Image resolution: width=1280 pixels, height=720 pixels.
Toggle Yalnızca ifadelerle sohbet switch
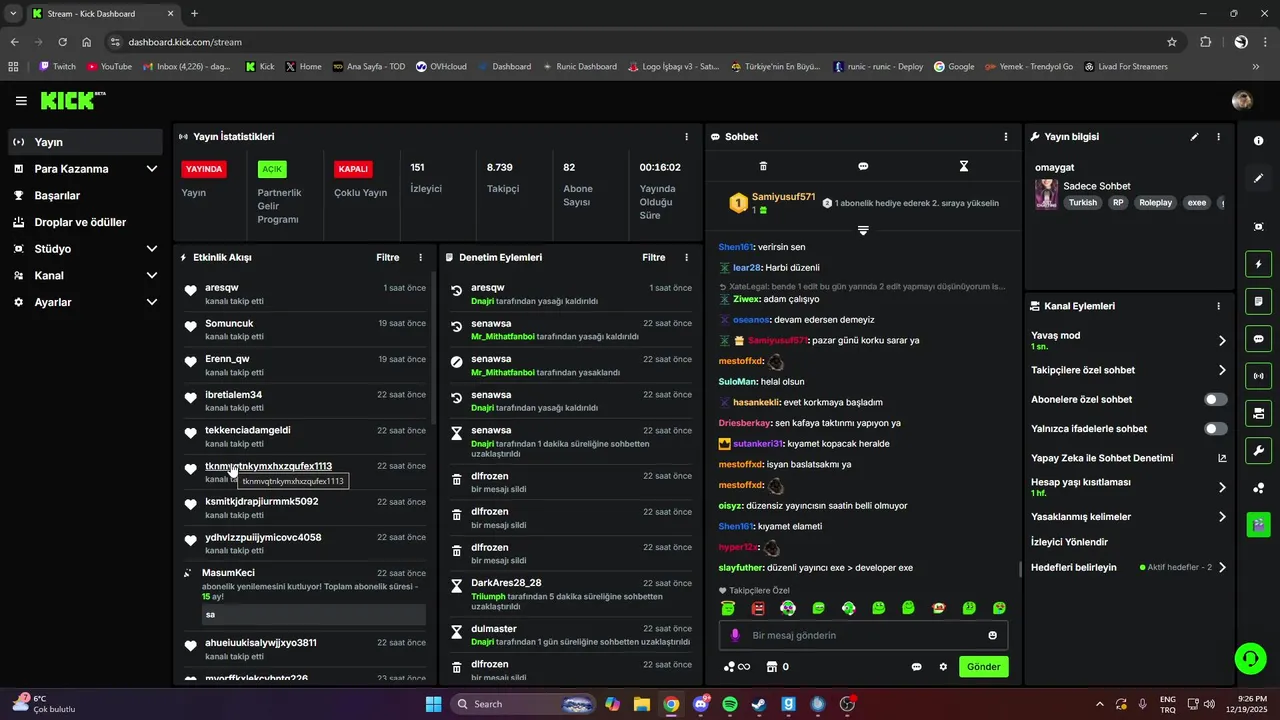[x=1215, y=429]
